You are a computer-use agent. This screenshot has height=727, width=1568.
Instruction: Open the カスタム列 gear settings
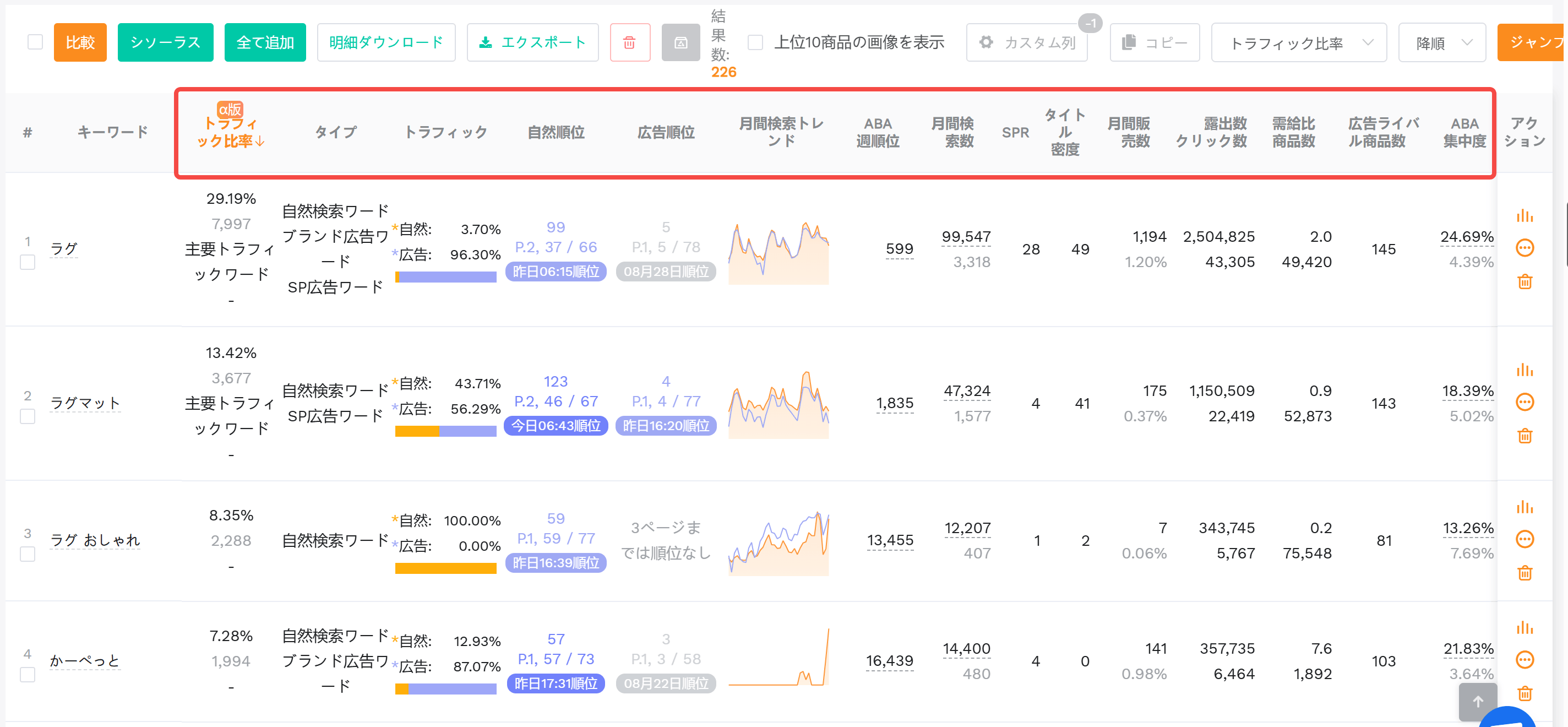(x=1026, y=42)
